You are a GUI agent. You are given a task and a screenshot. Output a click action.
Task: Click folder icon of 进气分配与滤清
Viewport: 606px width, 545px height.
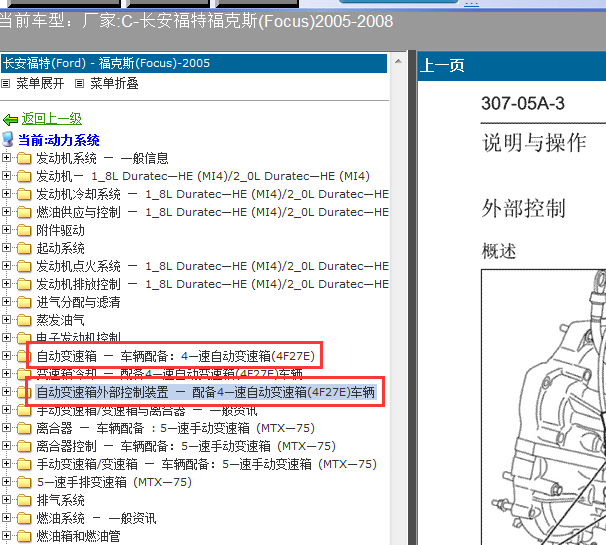[x=24, y=303]
